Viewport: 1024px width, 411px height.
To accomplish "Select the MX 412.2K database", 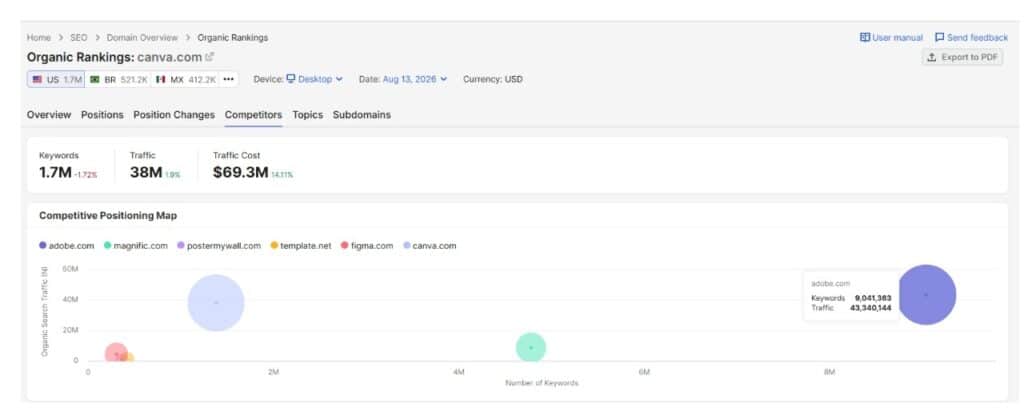I will click(x=185, y=80).
